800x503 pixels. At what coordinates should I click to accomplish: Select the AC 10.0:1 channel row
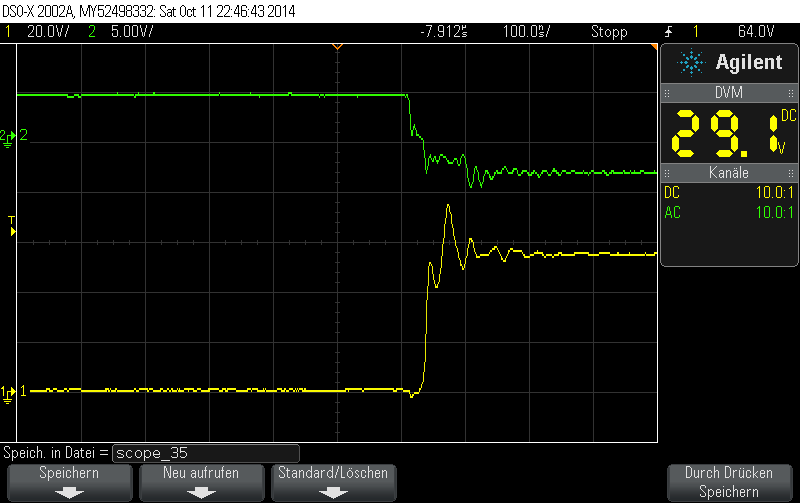click(x=729, y=212)
